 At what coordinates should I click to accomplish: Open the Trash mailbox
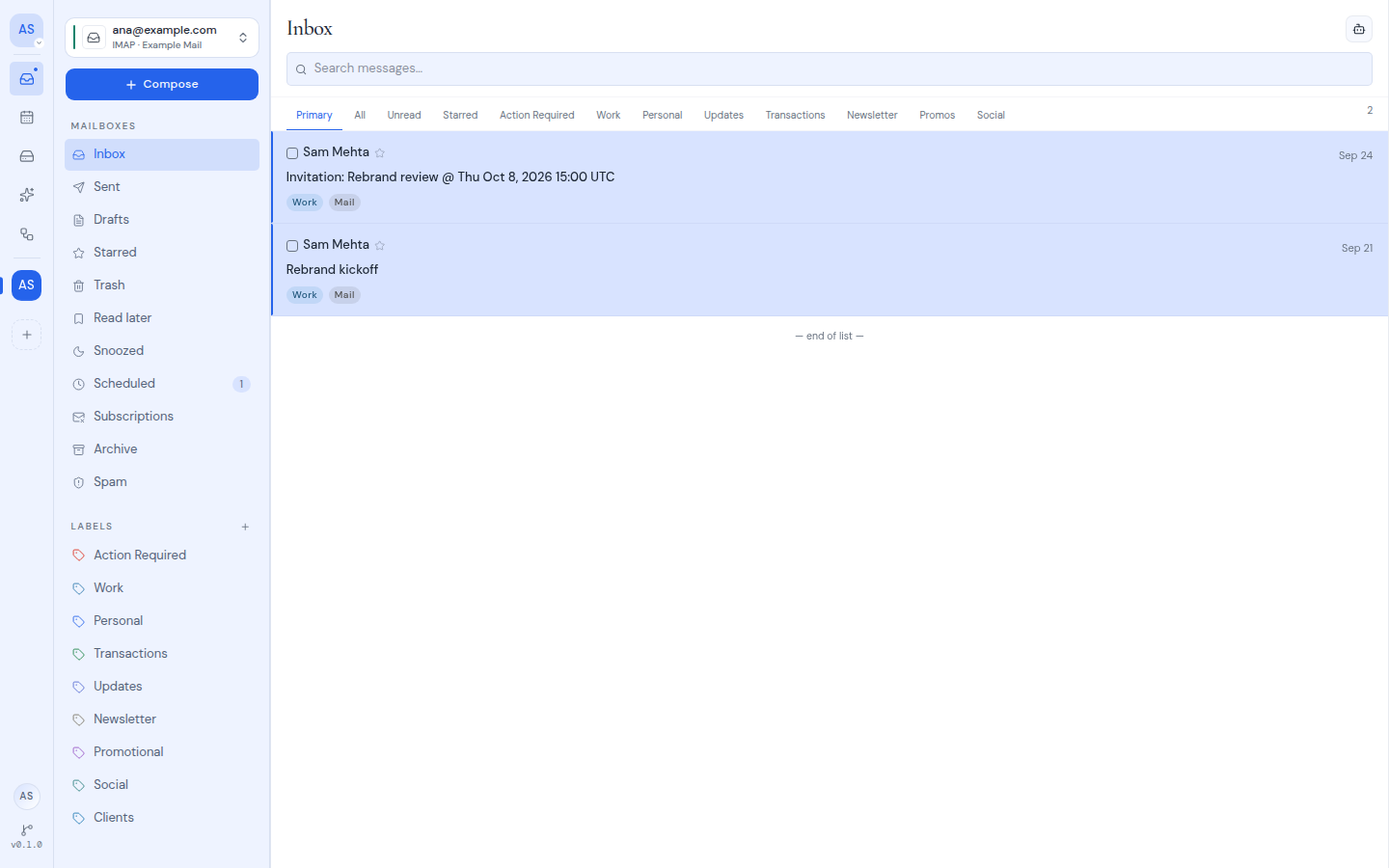(x=162, y=285)
